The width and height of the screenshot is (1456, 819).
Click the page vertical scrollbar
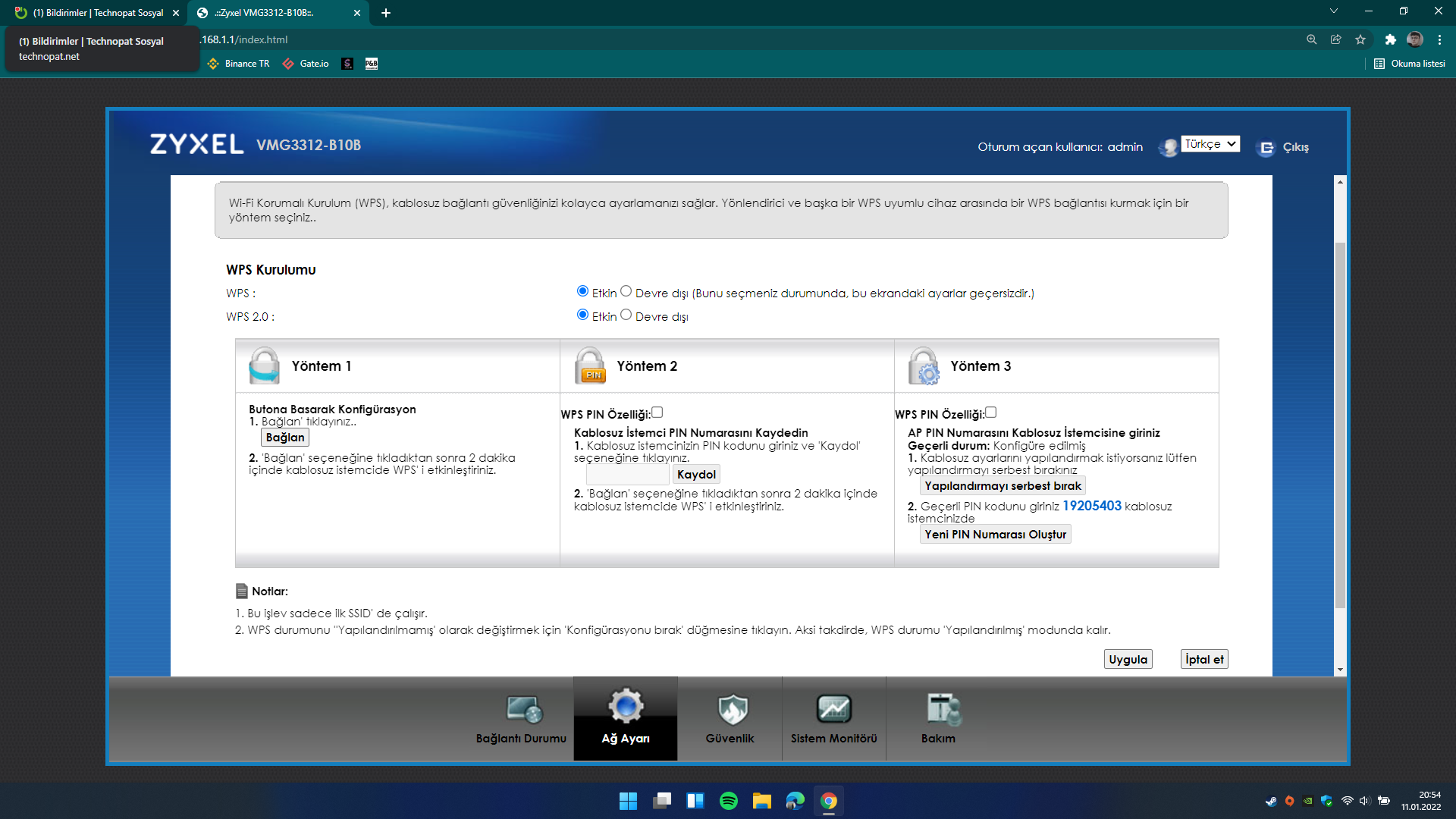1340,425
